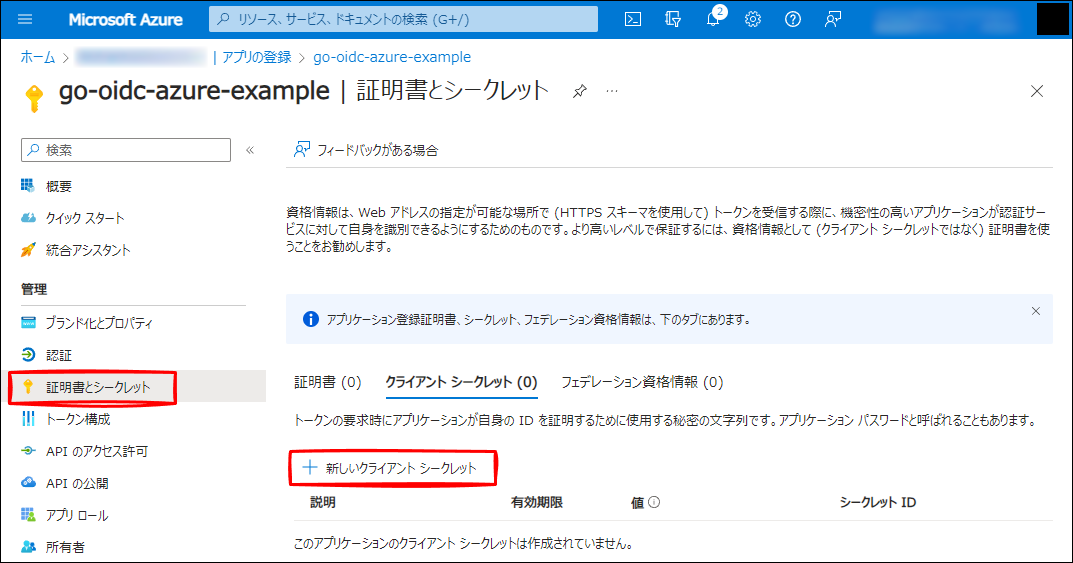Open the Azure portal hamburger menu
The image size is (1073, 563).
point(26,19)
